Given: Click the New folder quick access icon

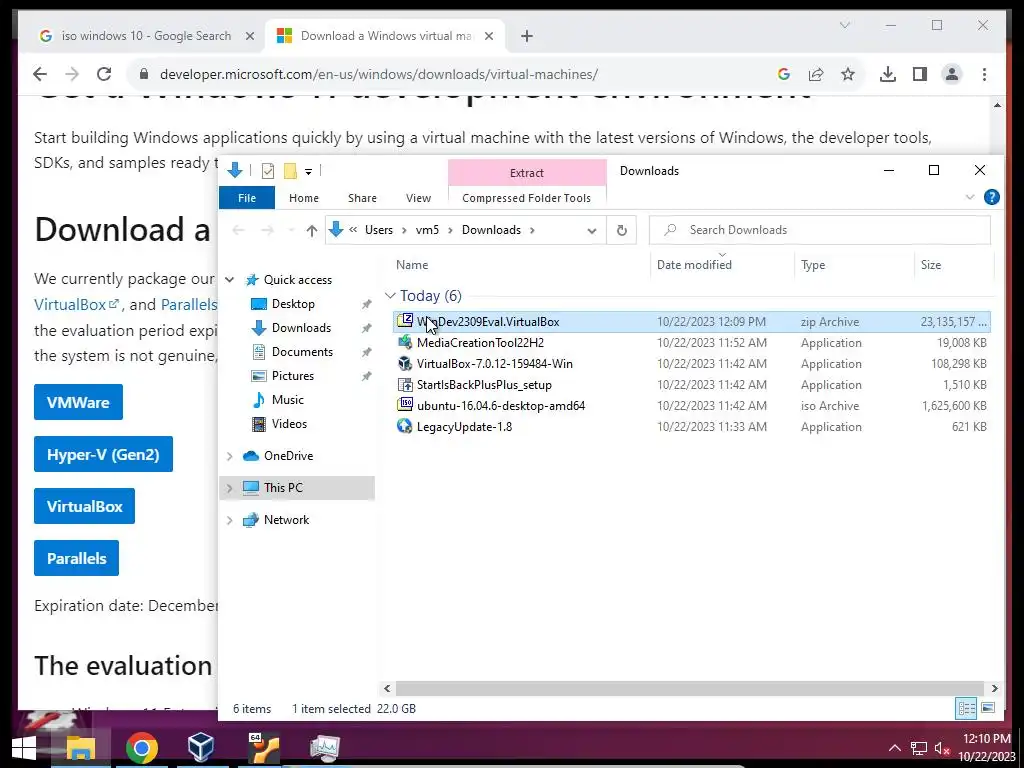Looking at the screenshot, I should coord(290,171).
